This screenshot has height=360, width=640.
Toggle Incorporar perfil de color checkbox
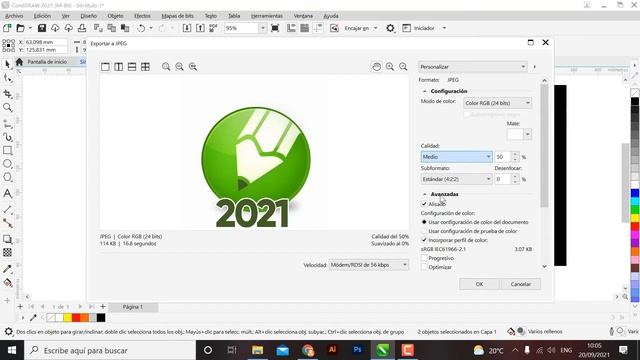click(424, 240)
